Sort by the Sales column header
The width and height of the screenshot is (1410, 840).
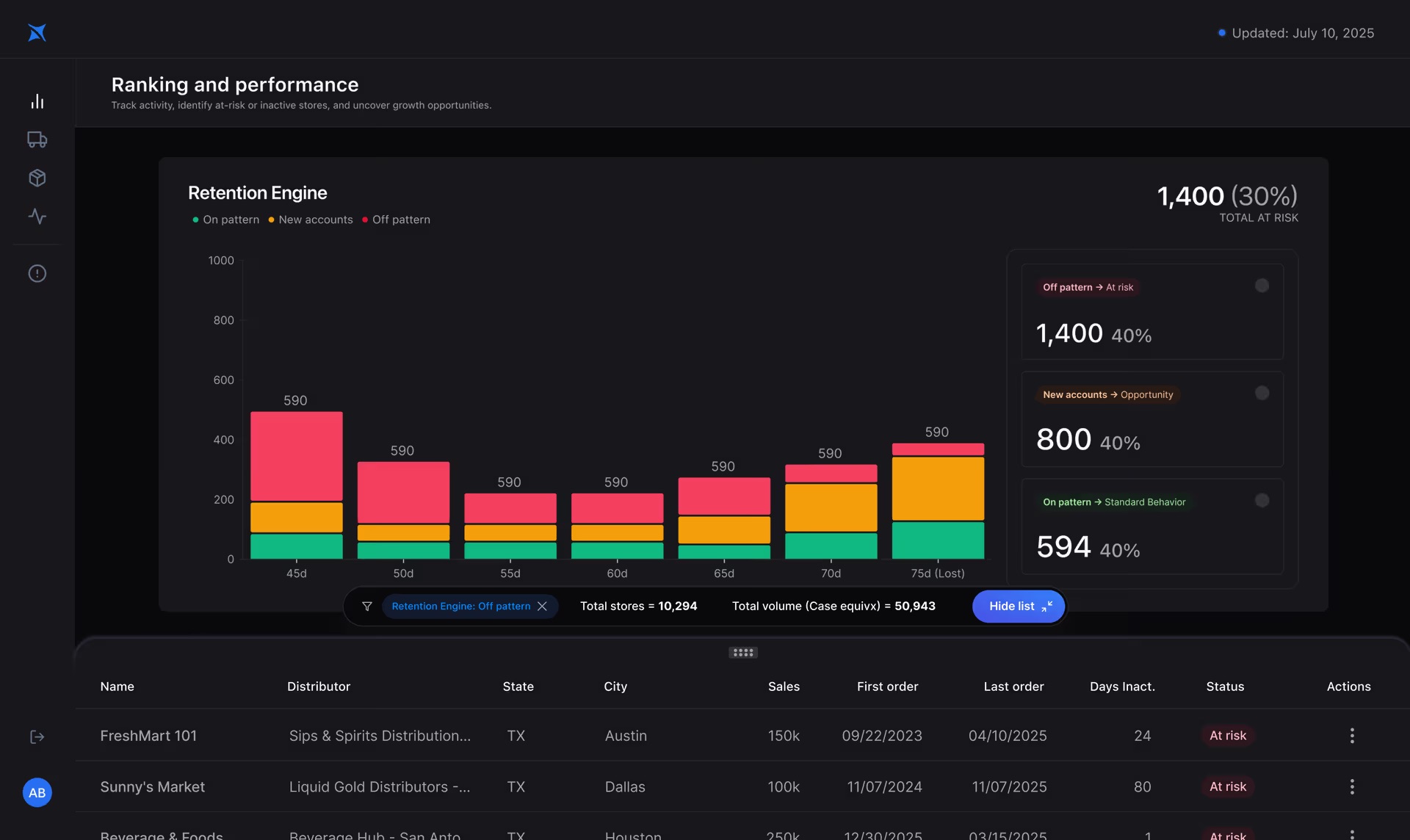(x=784, y=687)
